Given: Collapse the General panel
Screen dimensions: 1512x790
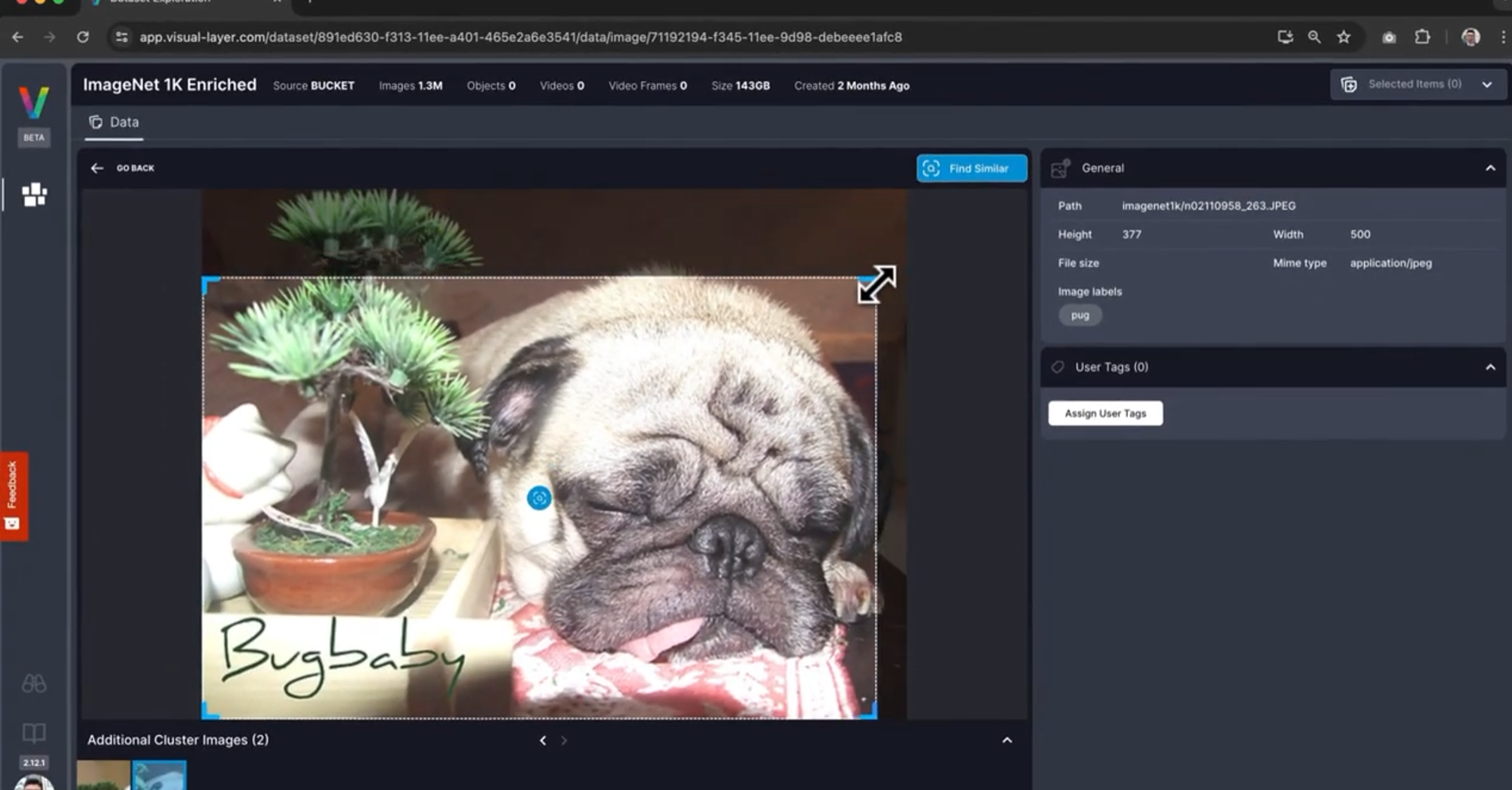Looking at the screenshot, I should pos(1490,168).
